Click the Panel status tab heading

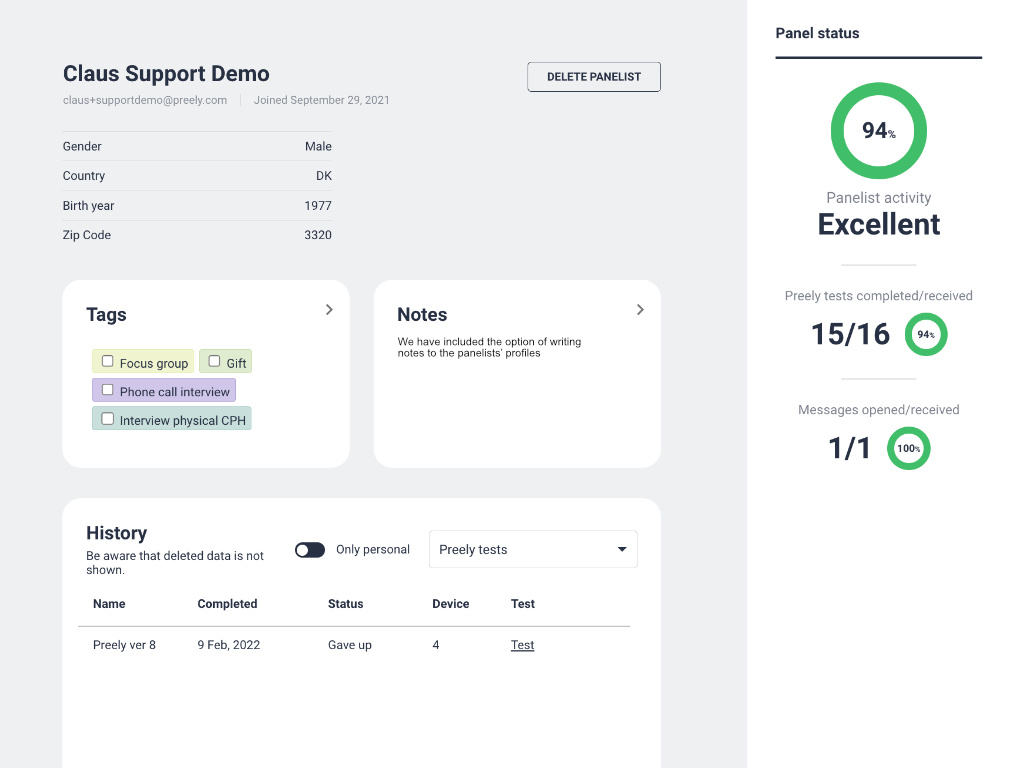pyautogui.click(x=817, y=33)
